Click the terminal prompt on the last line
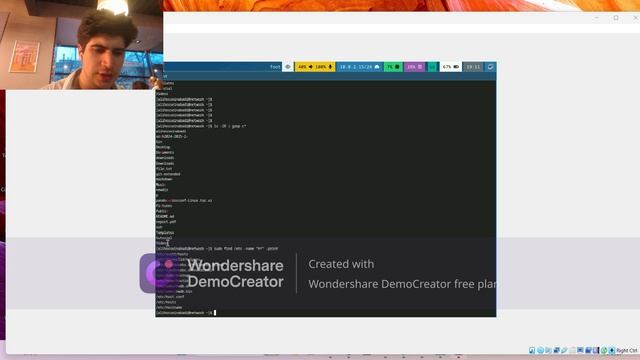Image resolution: width=640 pixels, height=360 pixels. [x=184, y=313]
